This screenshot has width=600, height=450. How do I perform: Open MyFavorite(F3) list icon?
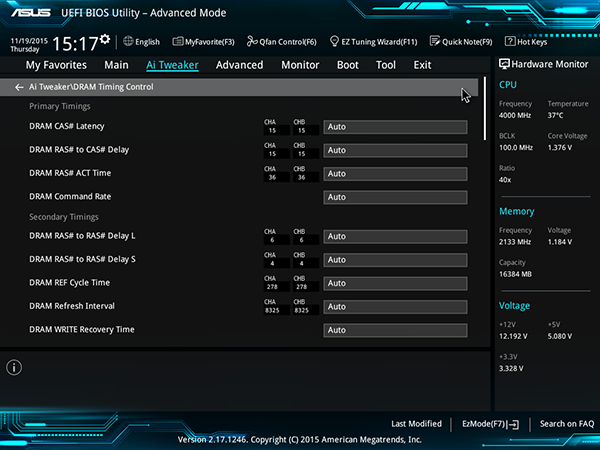[178, 41]
